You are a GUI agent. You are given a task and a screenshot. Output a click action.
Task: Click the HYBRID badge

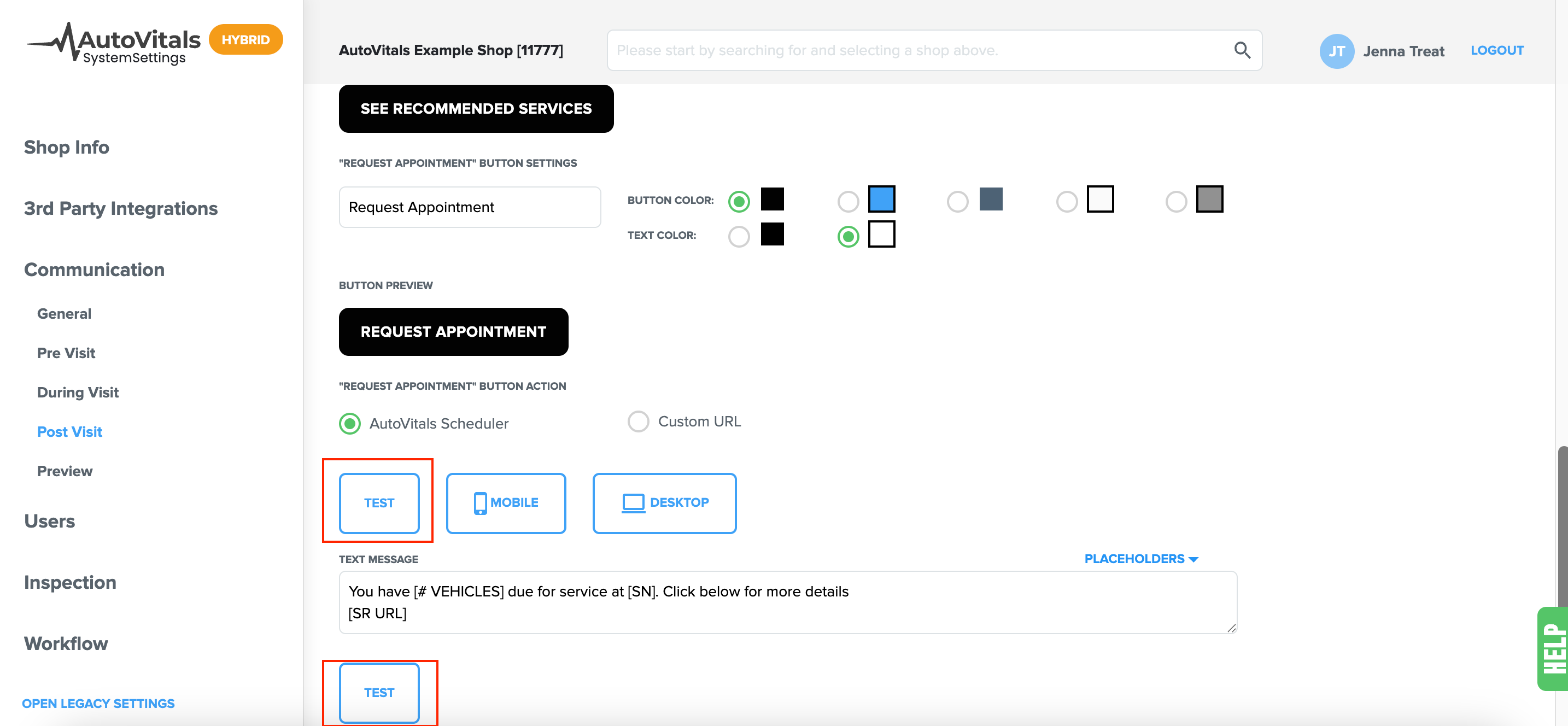coord(245,39)
